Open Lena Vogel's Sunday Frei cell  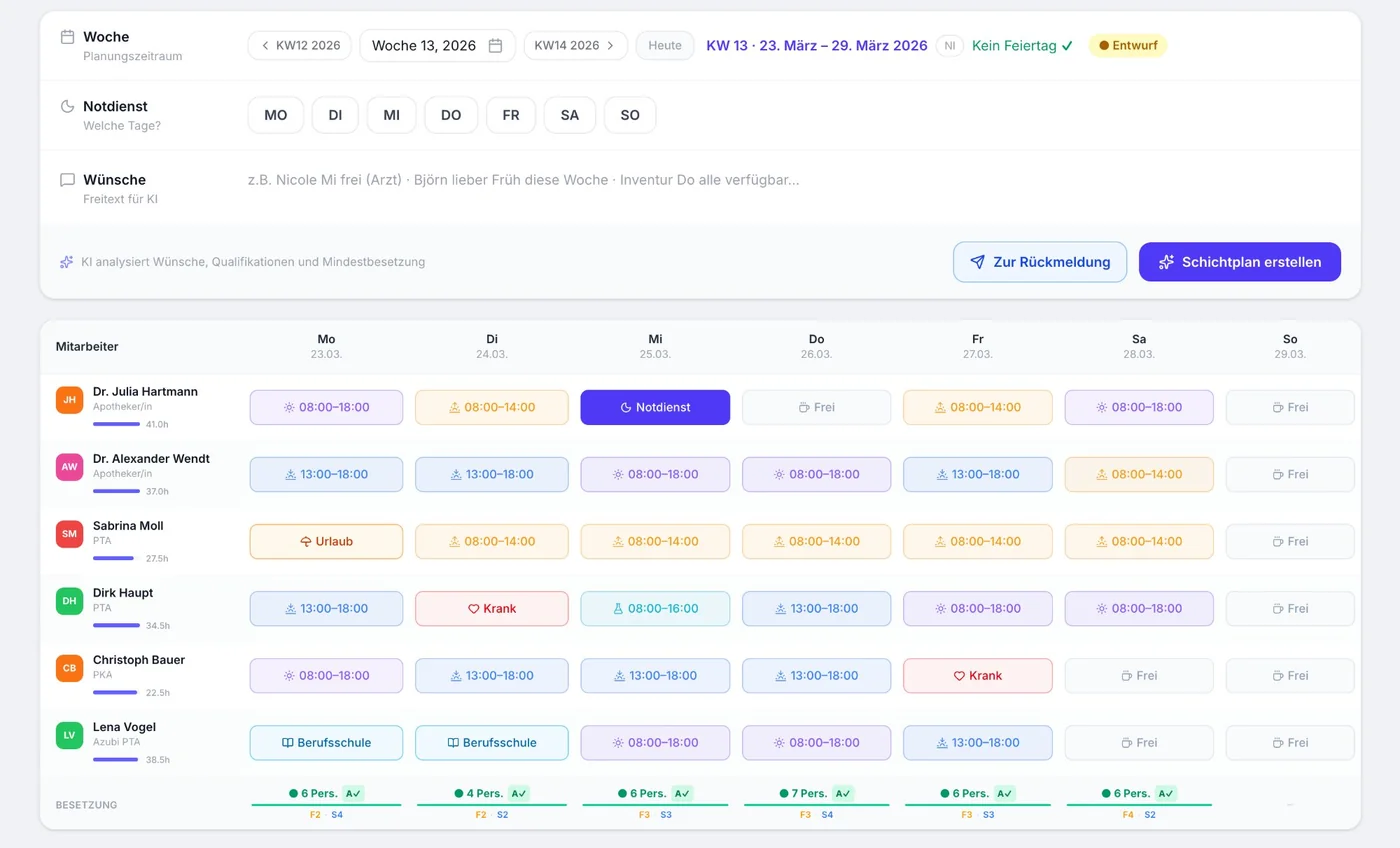click(1290, 742)
